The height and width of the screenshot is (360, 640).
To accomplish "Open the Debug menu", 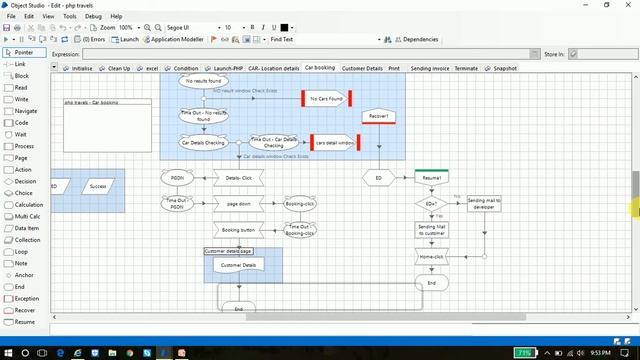I will pos(93,16).
